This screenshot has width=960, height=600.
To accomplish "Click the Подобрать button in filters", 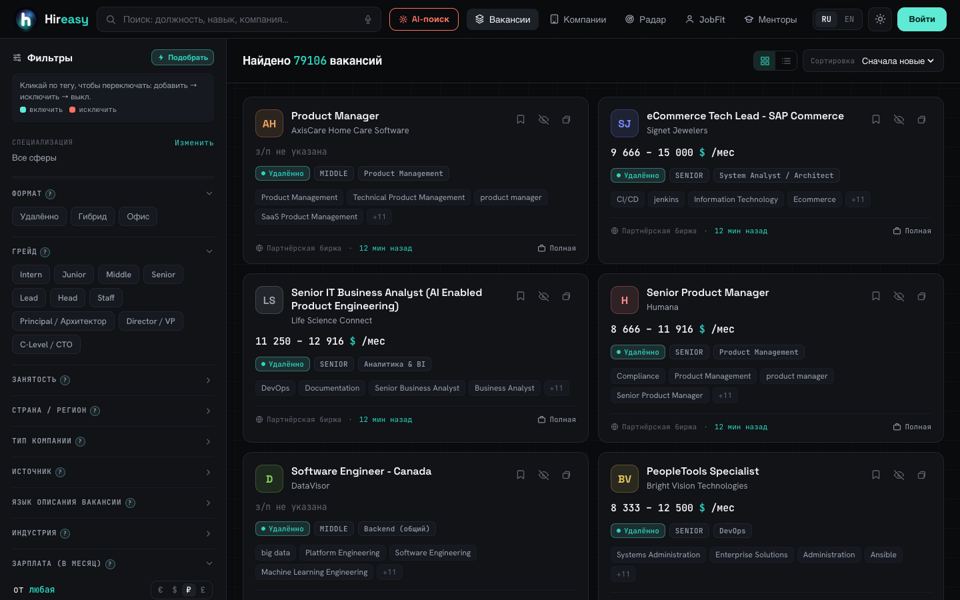I will point(182,57).
